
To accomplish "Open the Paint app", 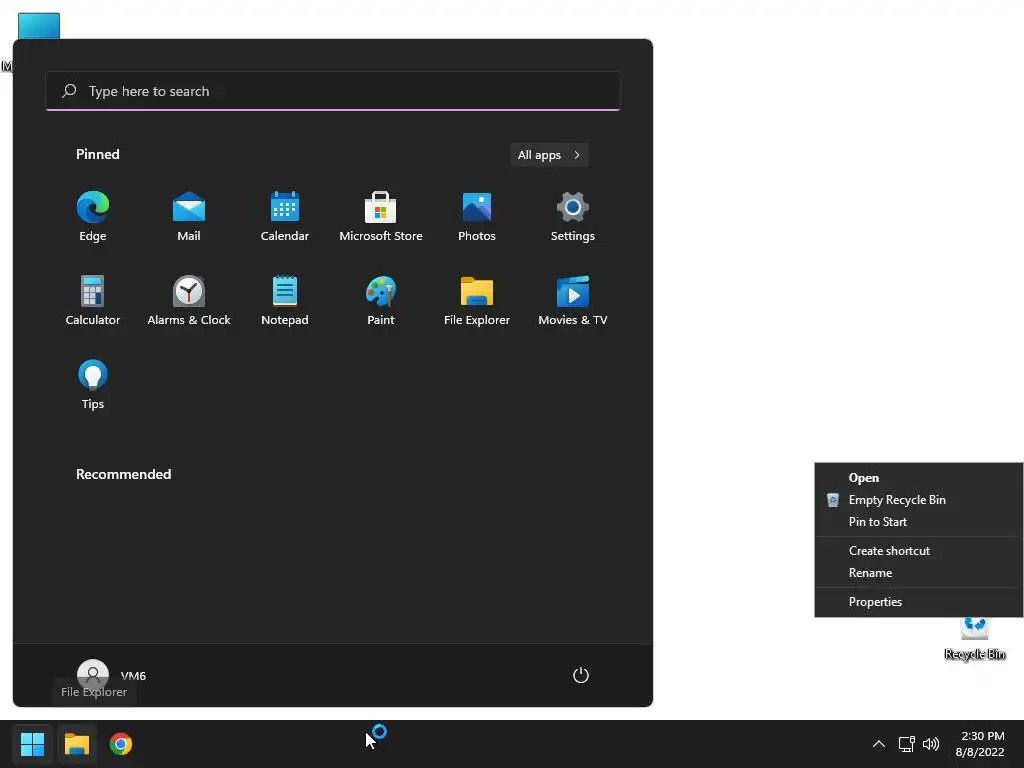I will tap(381, 300).
